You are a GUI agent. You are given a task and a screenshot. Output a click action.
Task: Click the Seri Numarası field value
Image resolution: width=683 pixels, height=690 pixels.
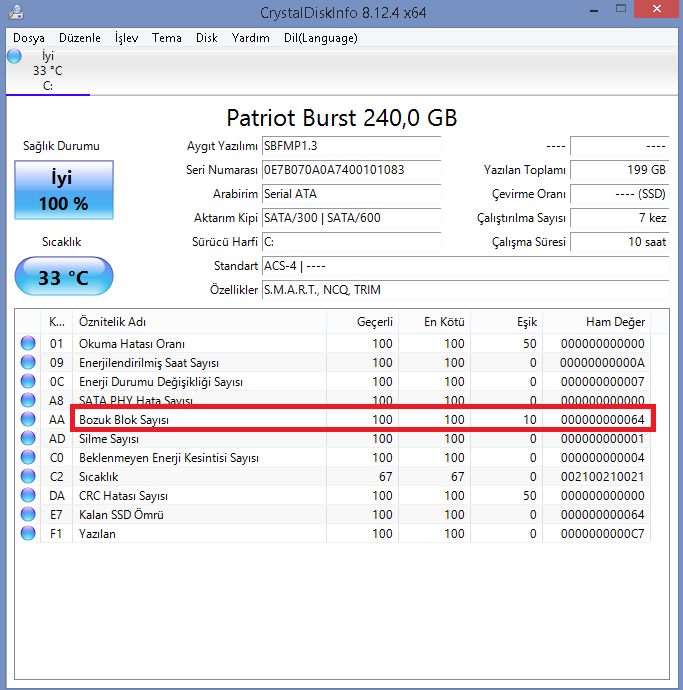352,170
